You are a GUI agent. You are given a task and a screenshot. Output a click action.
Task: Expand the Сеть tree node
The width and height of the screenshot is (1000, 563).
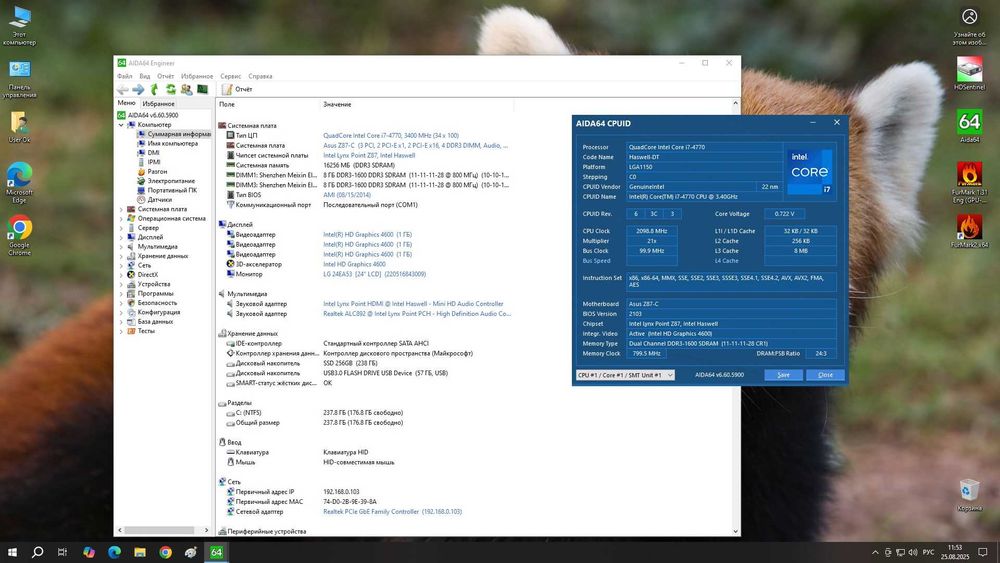tap(121, 265)
